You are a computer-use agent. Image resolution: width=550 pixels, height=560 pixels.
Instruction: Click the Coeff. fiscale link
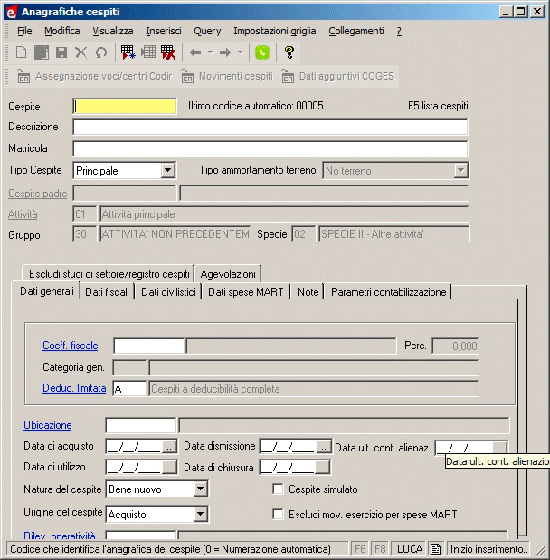coord(70,345)
